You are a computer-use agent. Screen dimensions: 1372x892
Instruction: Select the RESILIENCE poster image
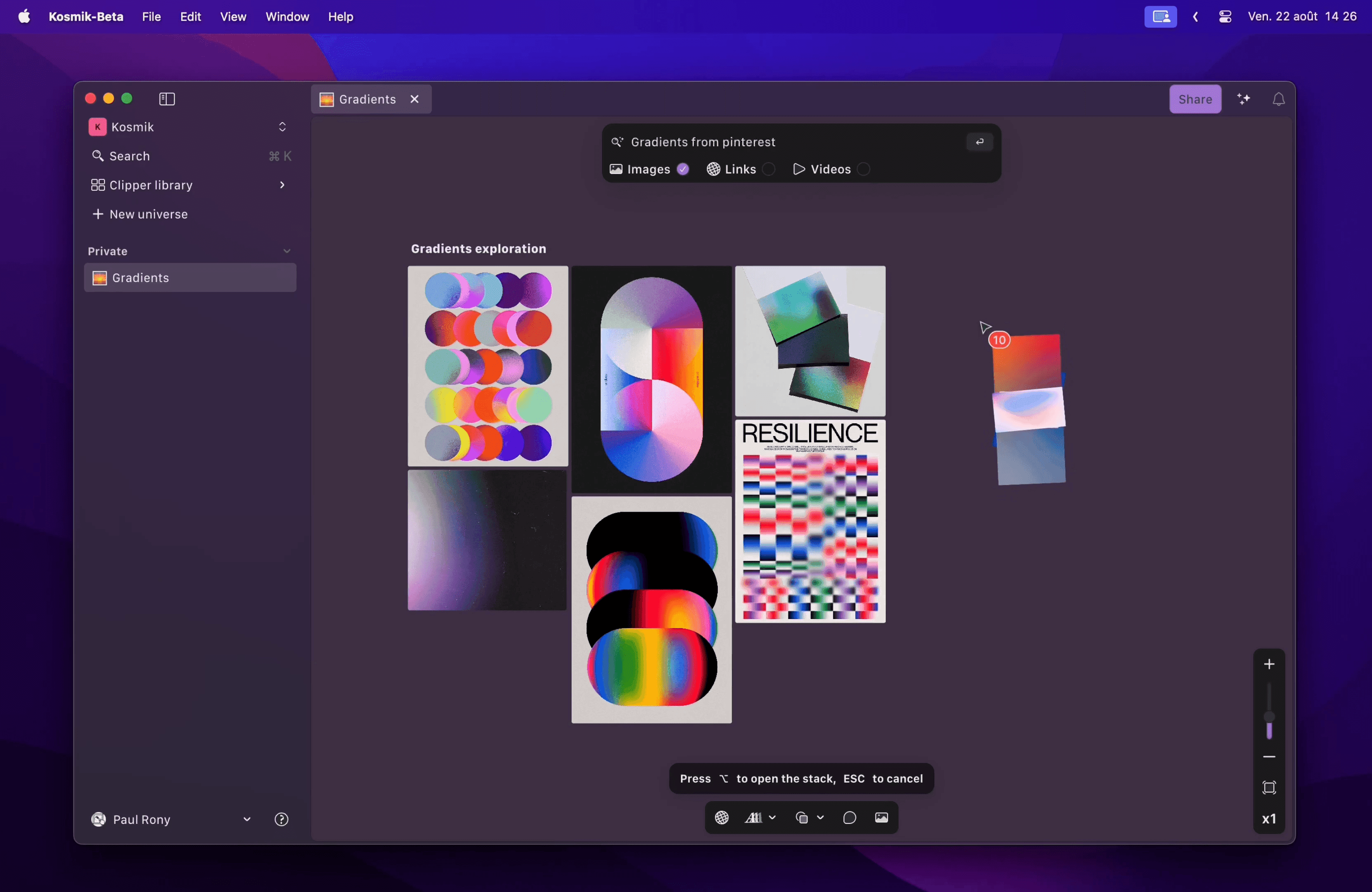pyautogui.click(x=810, y=521)
